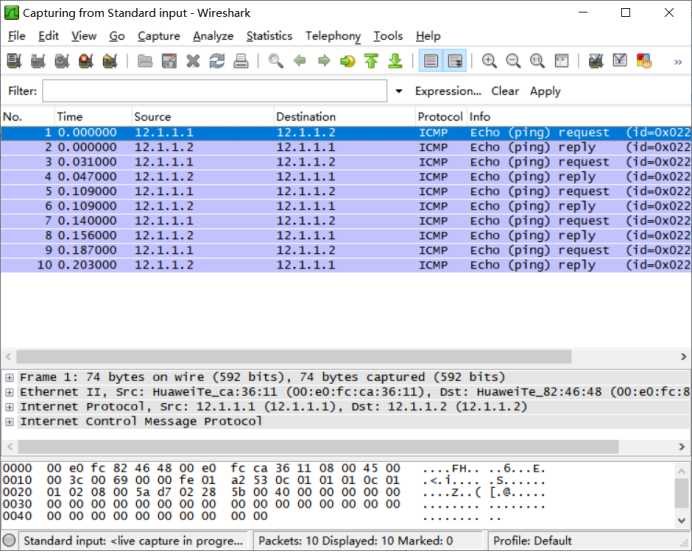Apply the display filter
The height and width of the screenshot is (552, 692).
click(x=545, y=91)
